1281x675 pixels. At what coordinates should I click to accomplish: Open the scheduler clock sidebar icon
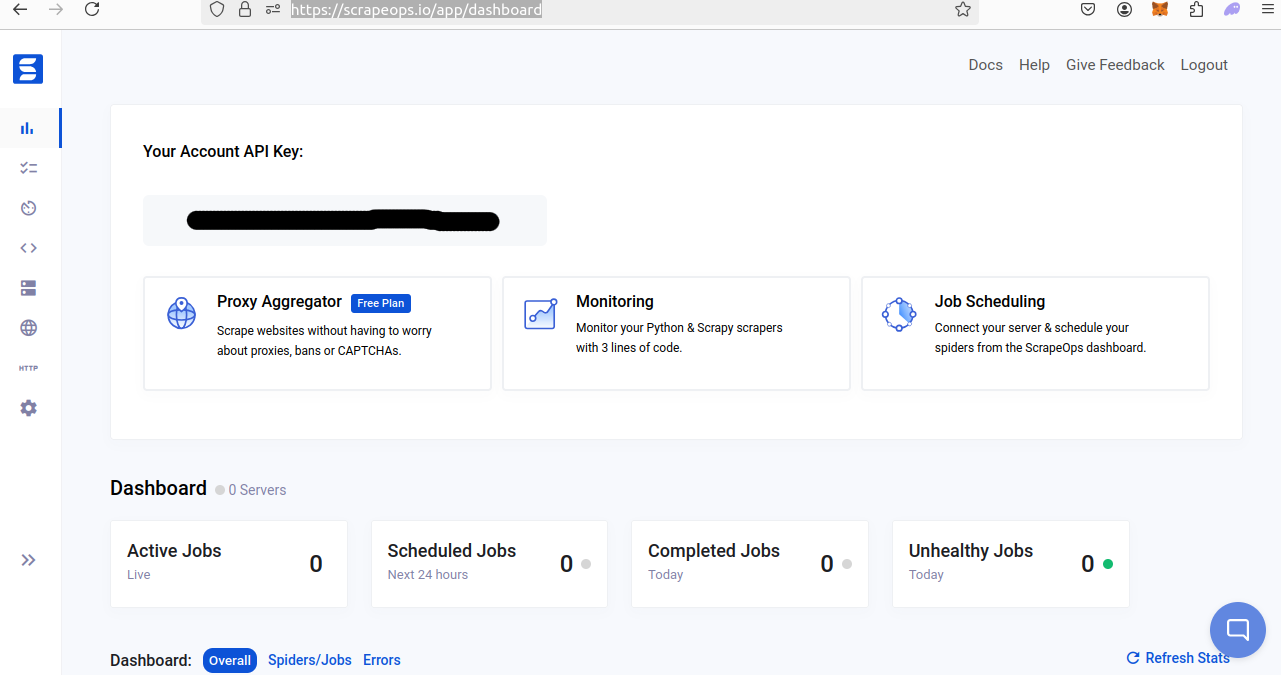point(28,208)
